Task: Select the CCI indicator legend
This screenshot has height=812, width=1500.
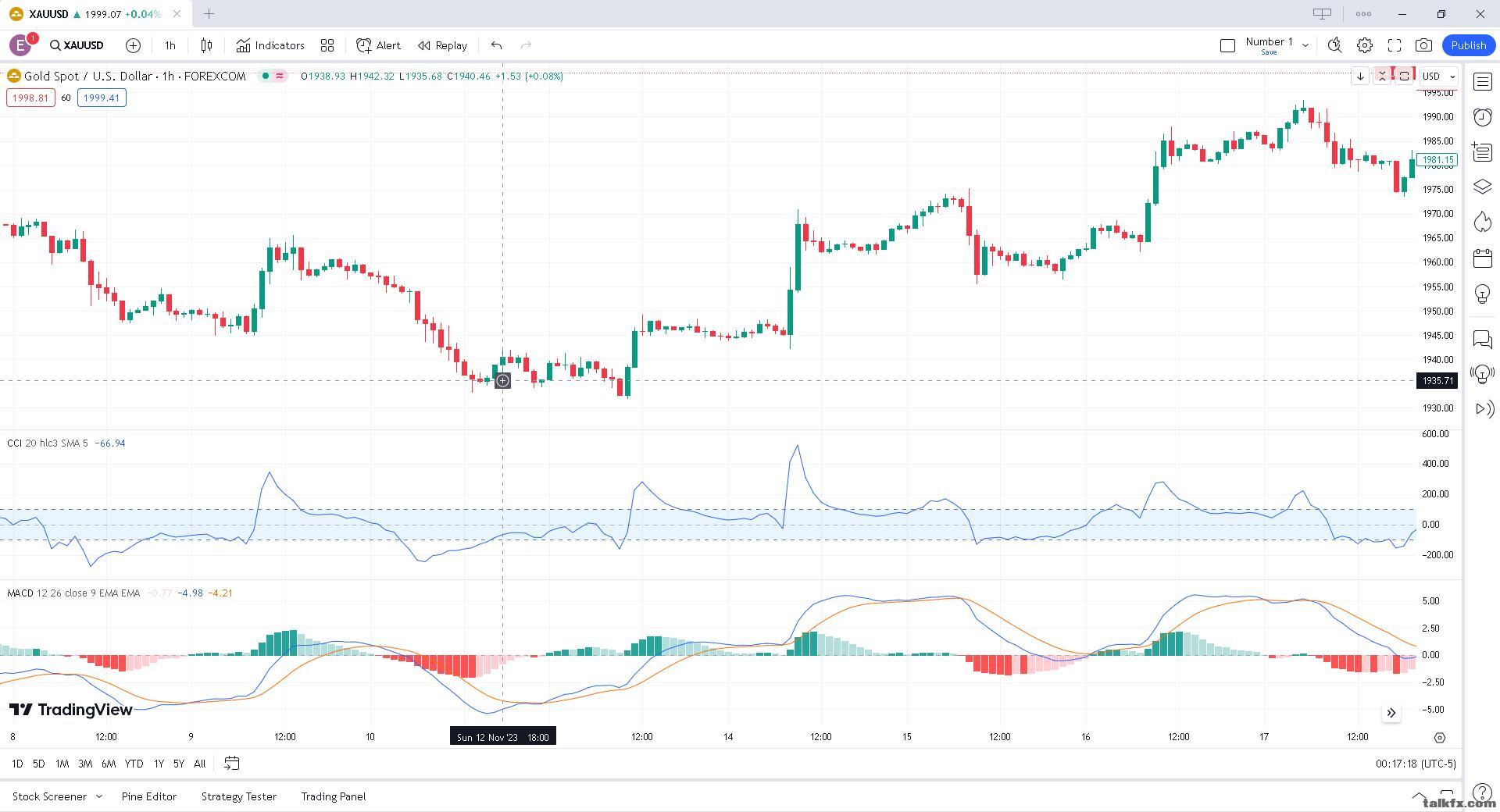Action: 48,443
